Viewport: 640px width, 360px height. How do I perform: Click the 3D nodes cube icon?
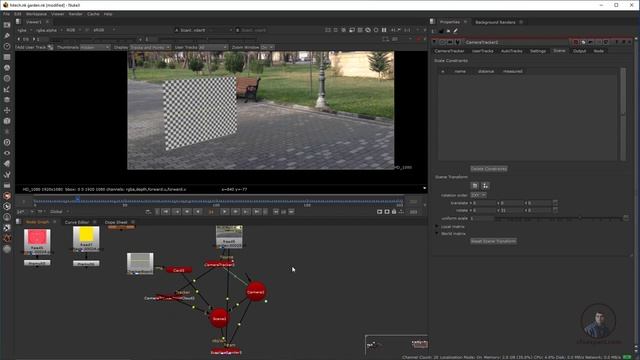7,121
